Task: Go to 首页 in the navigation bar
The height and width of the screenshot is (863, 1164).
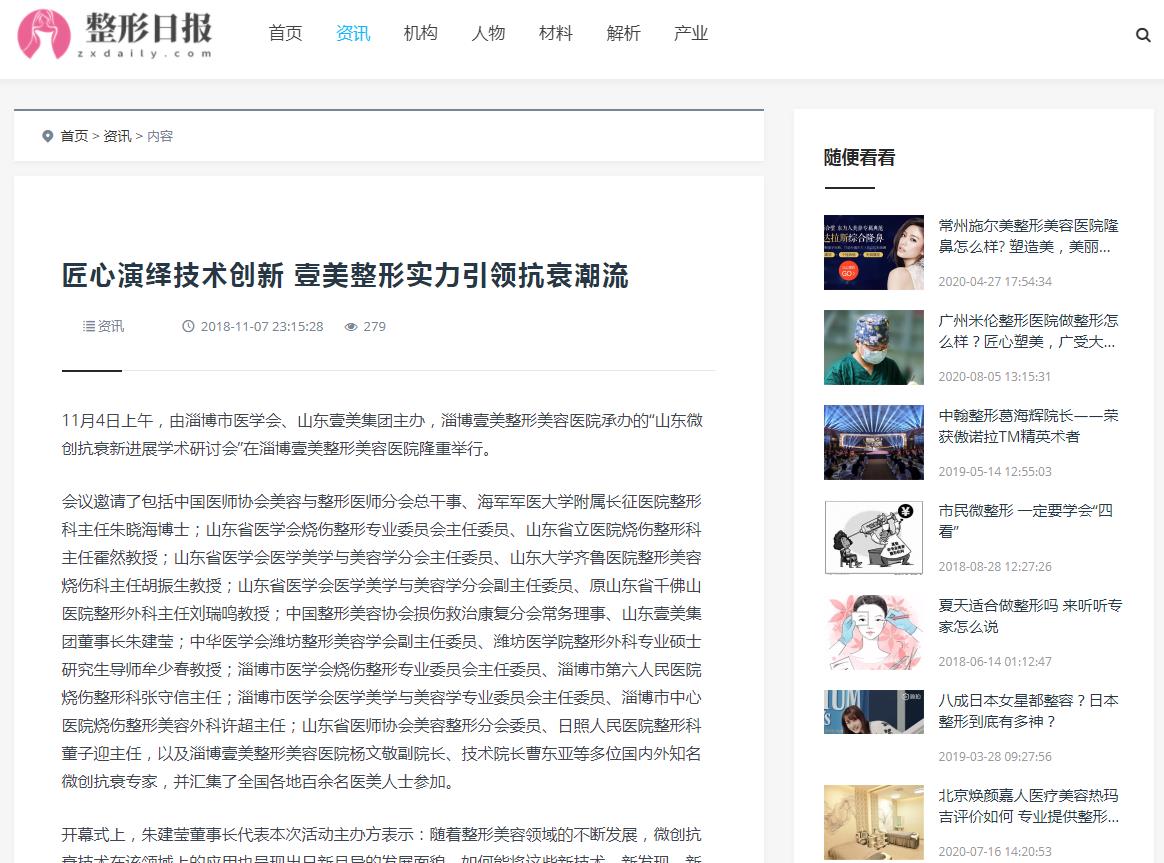Action: [x=285, y=33]
